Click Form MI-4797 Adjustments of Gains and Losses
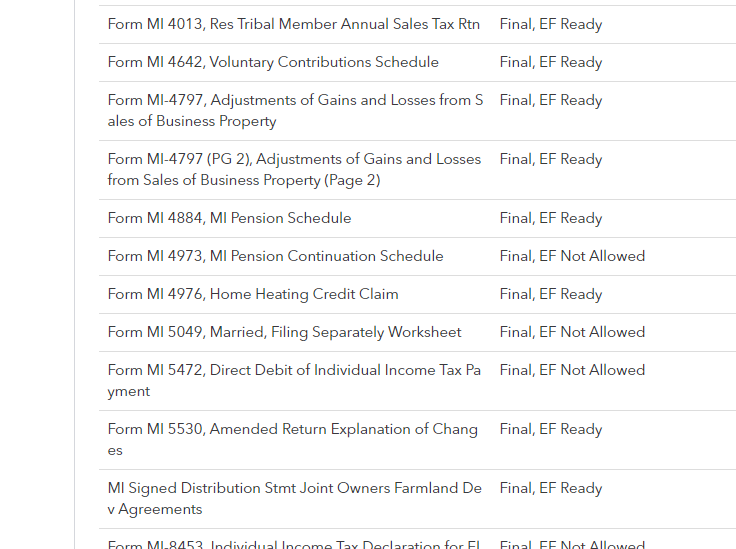736x549 pixels. (x=295, y=110)
